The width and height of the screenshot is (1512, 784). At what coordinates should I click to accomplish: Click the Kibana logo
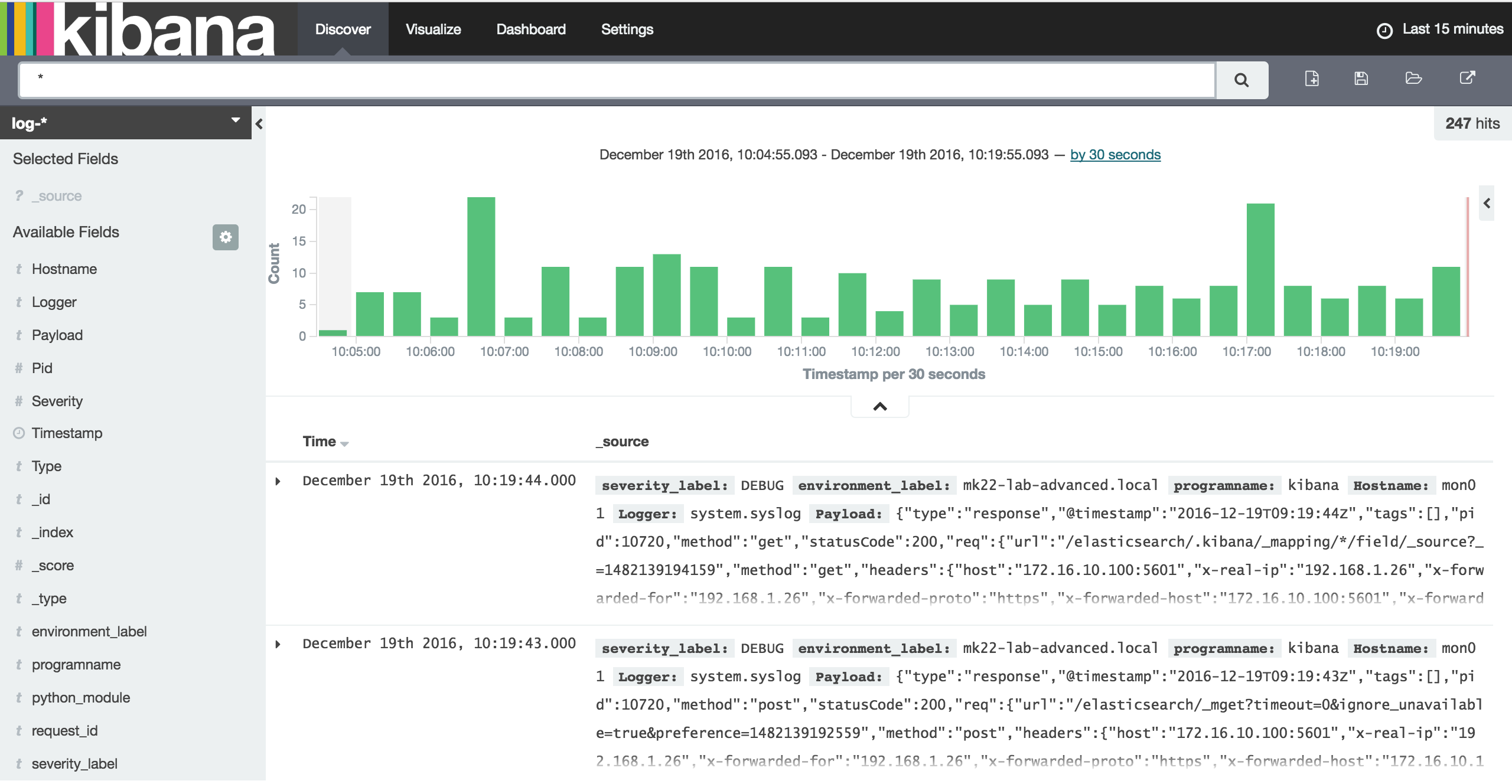(x=138, y=28)
